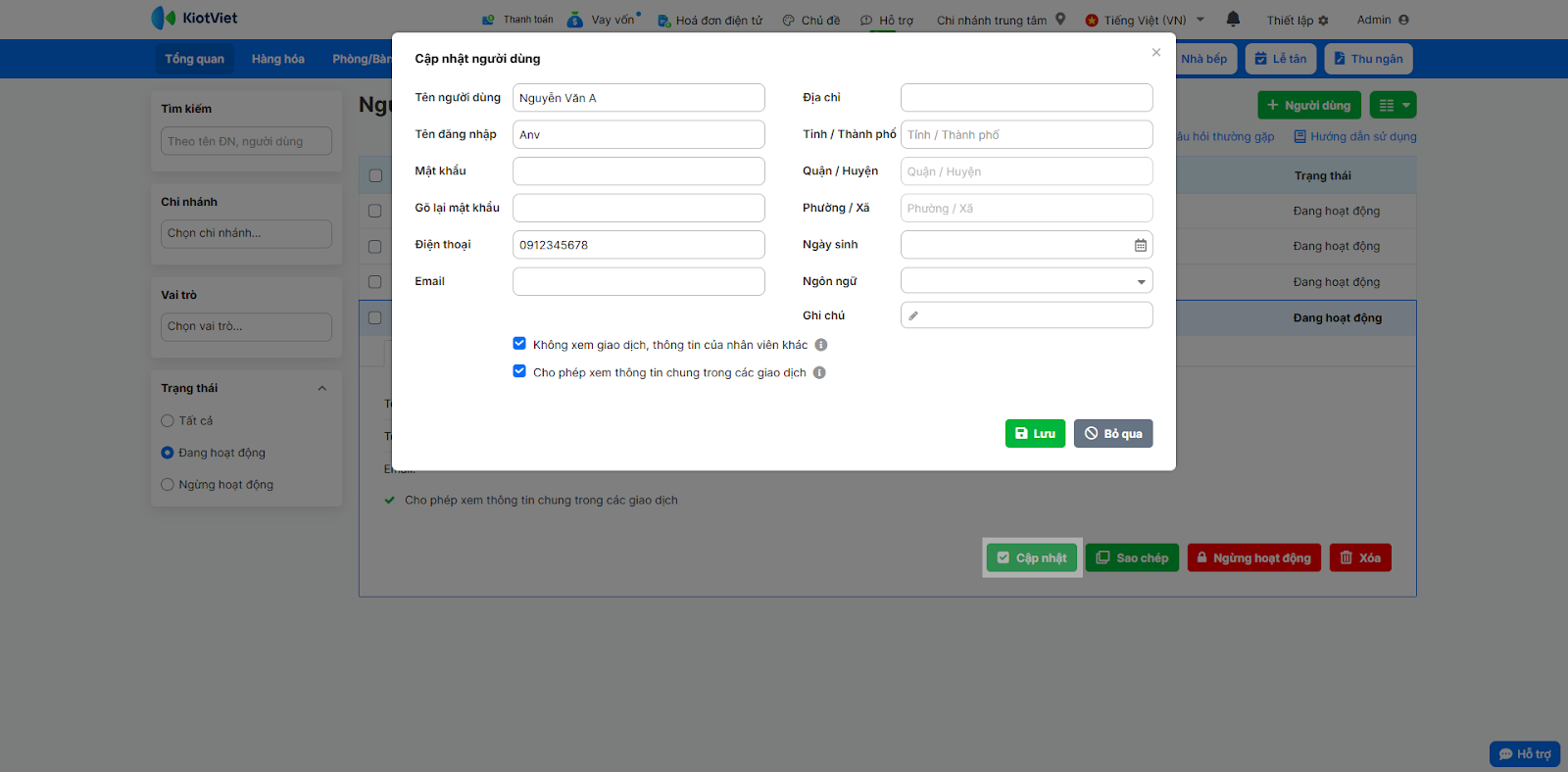
Task: Focus the Tên người dùng field
Action: 639,98
